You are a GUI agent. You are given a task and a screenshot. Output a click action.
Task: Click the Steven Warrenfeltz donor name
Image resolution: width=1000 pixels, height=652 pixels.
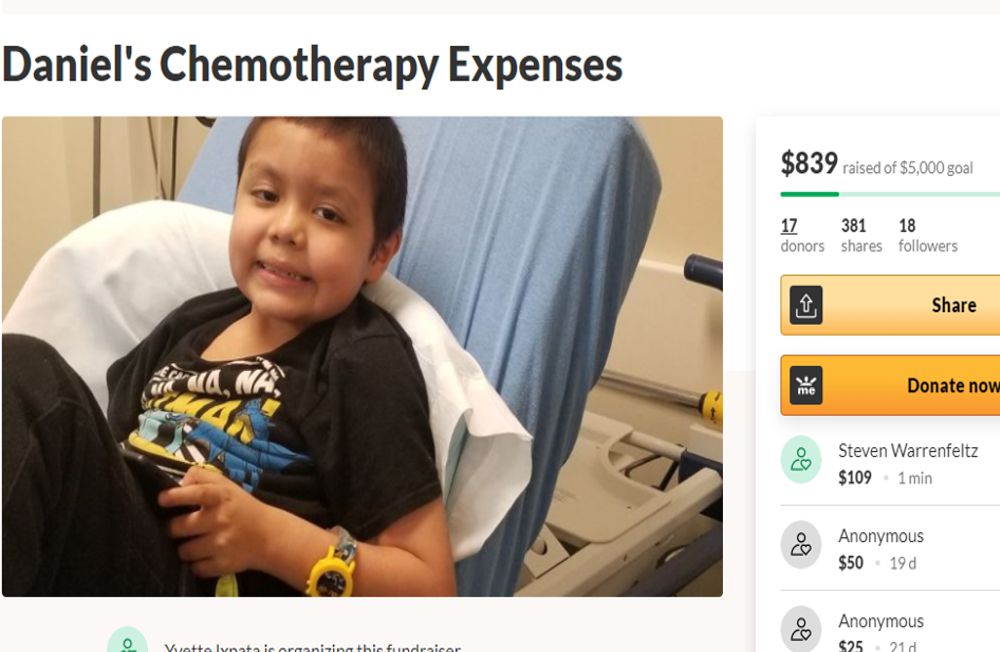[908, 451]
